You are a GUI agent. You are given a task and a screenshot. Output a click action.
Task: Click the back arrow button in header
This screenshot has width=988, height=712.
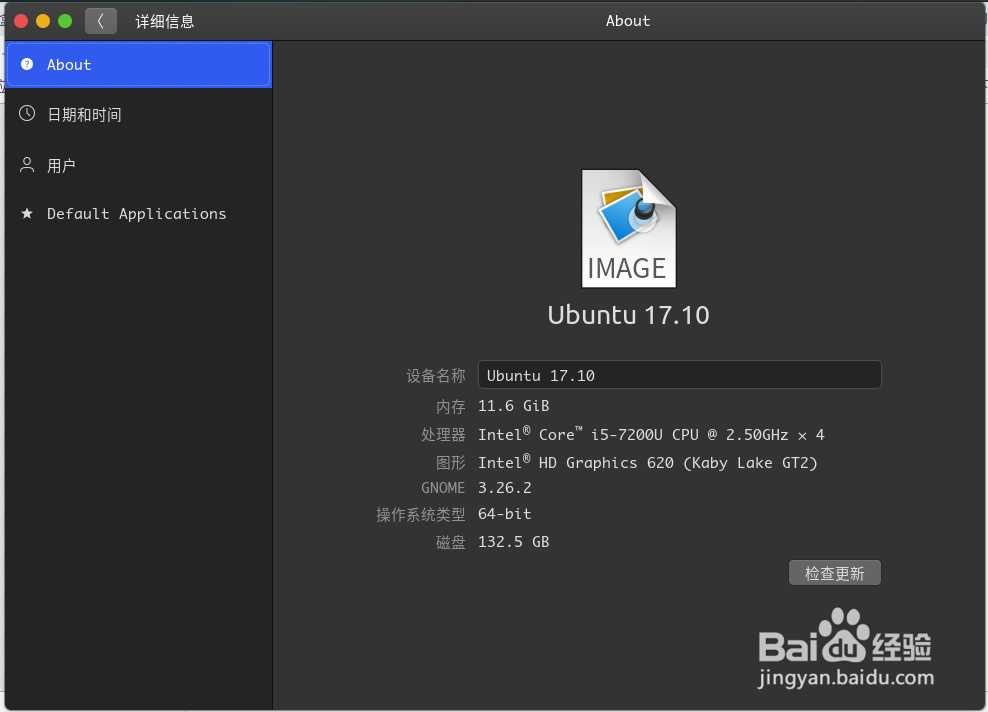[x=101, y=21]
